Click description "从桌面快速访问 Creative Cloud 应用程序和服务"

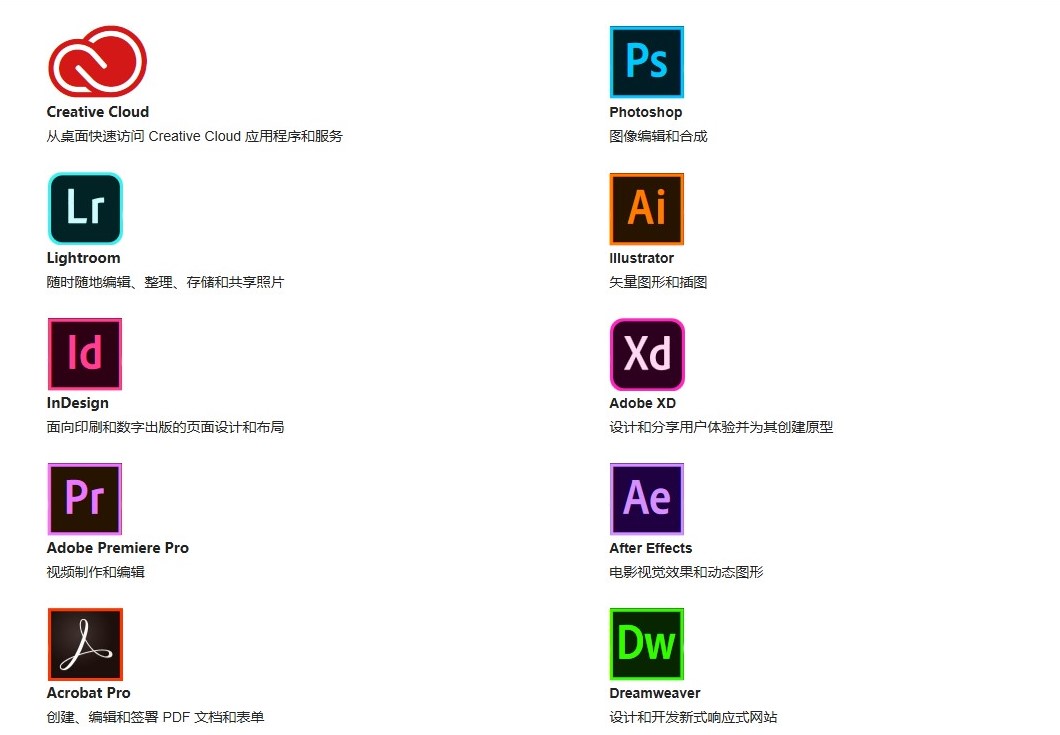(195, 137)
